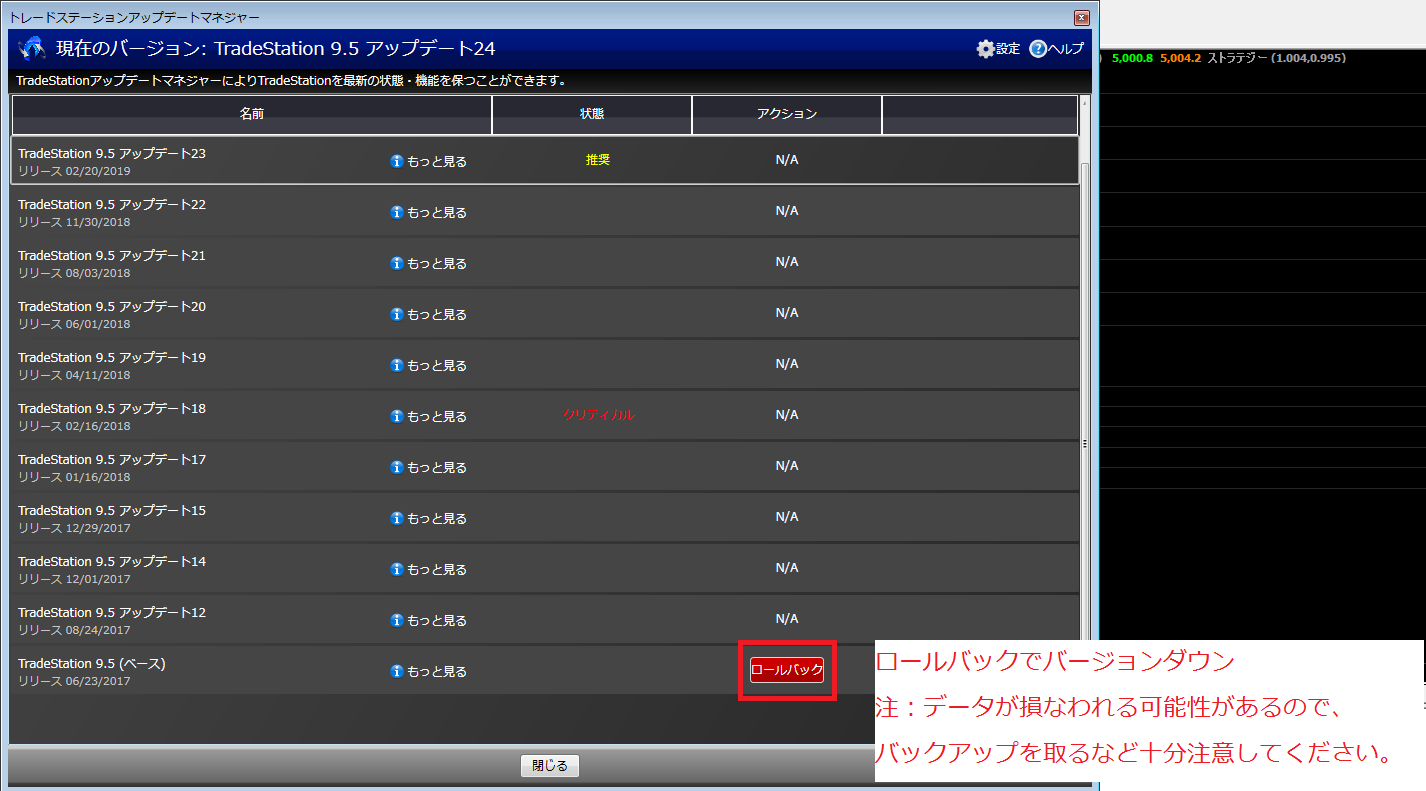Open settings via the gear icon
Image resolution: width=1426 pixels, height=791 pixels.
(986, 49)
